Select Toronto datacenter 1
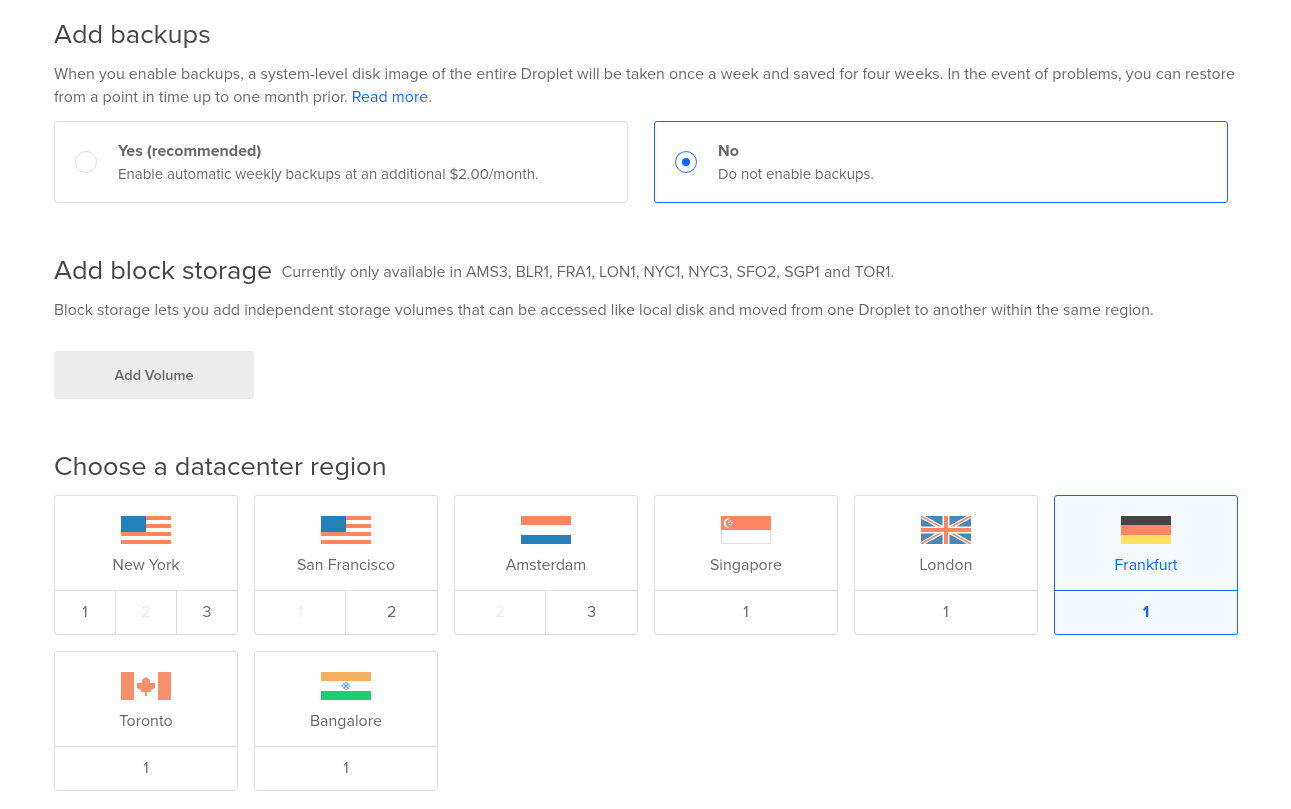The height and width of the screenshot is (809, 1291). 146,768
